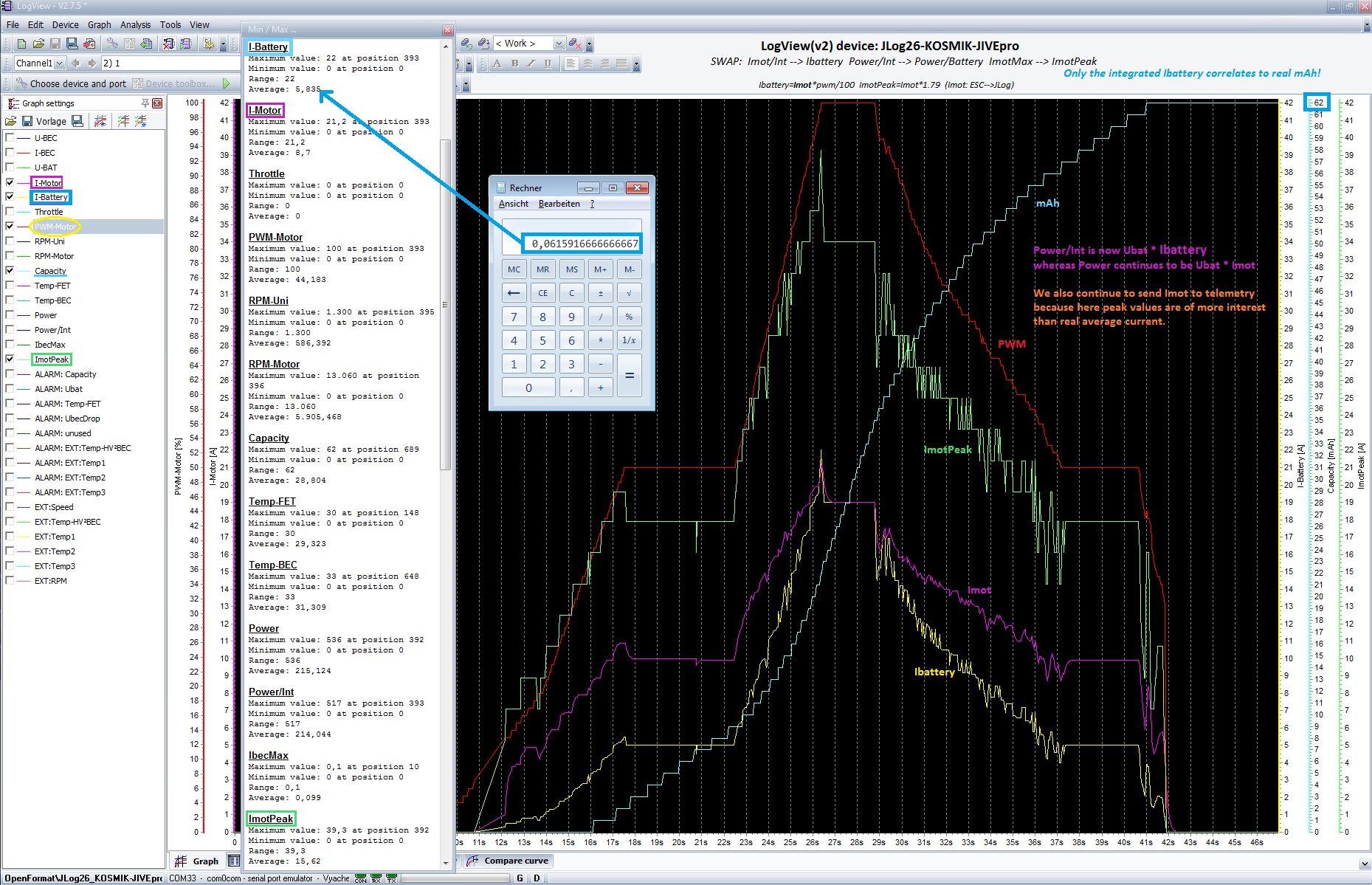Open graph settings template folder icon
The image size is (1372, 885).
pos(10,121)
